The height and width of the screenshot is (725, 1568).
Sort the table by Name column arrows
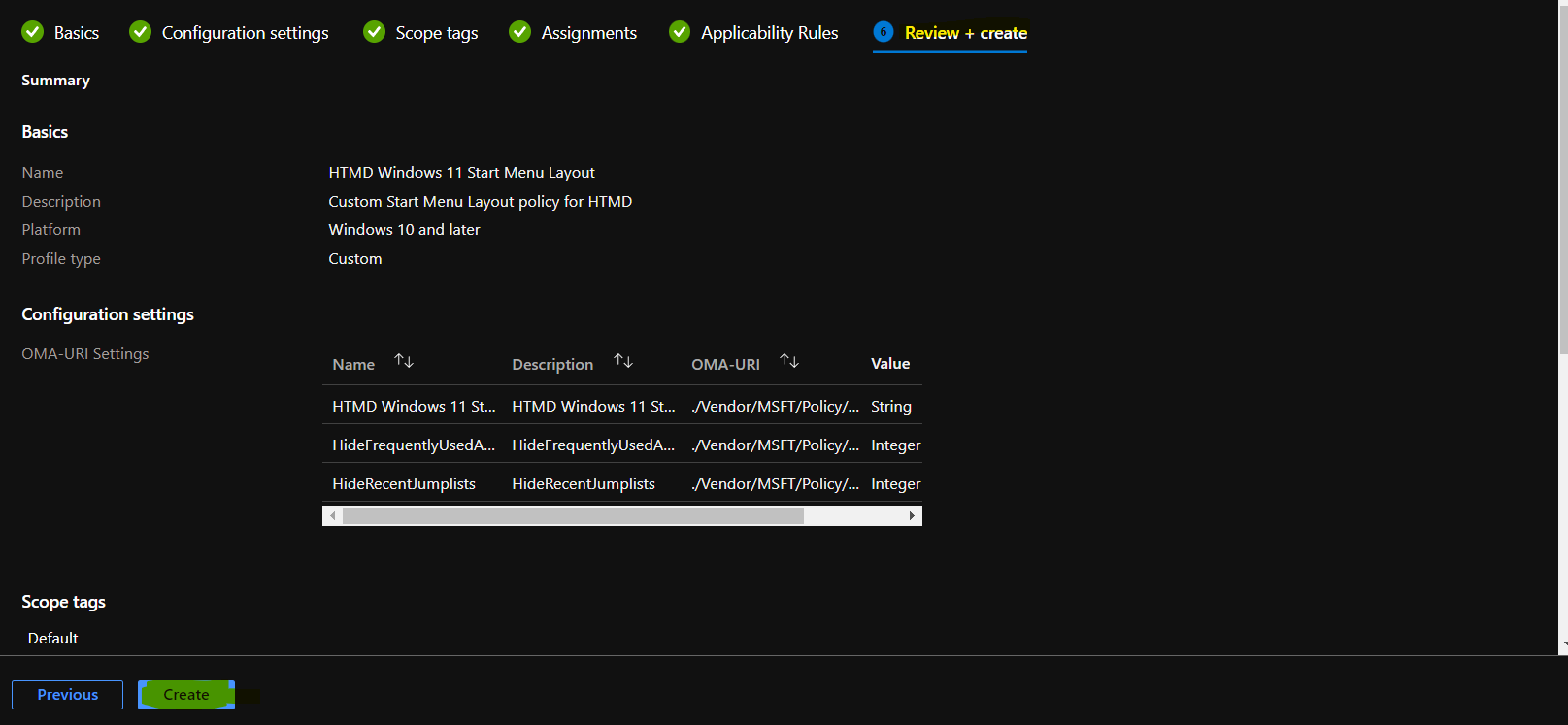[x=404, y=362]
